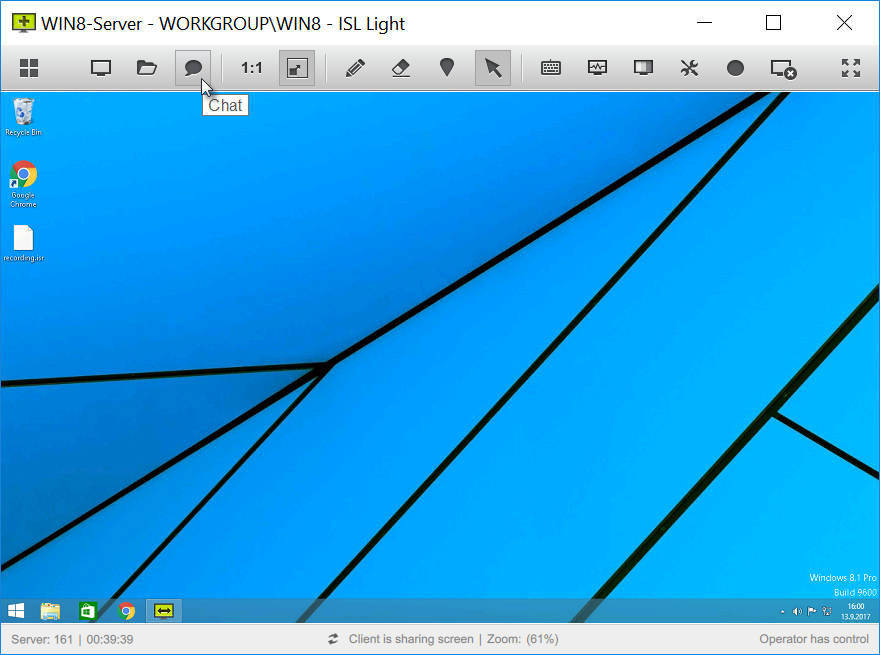Set zoom to 1:1 actual size

coord(251,68)
